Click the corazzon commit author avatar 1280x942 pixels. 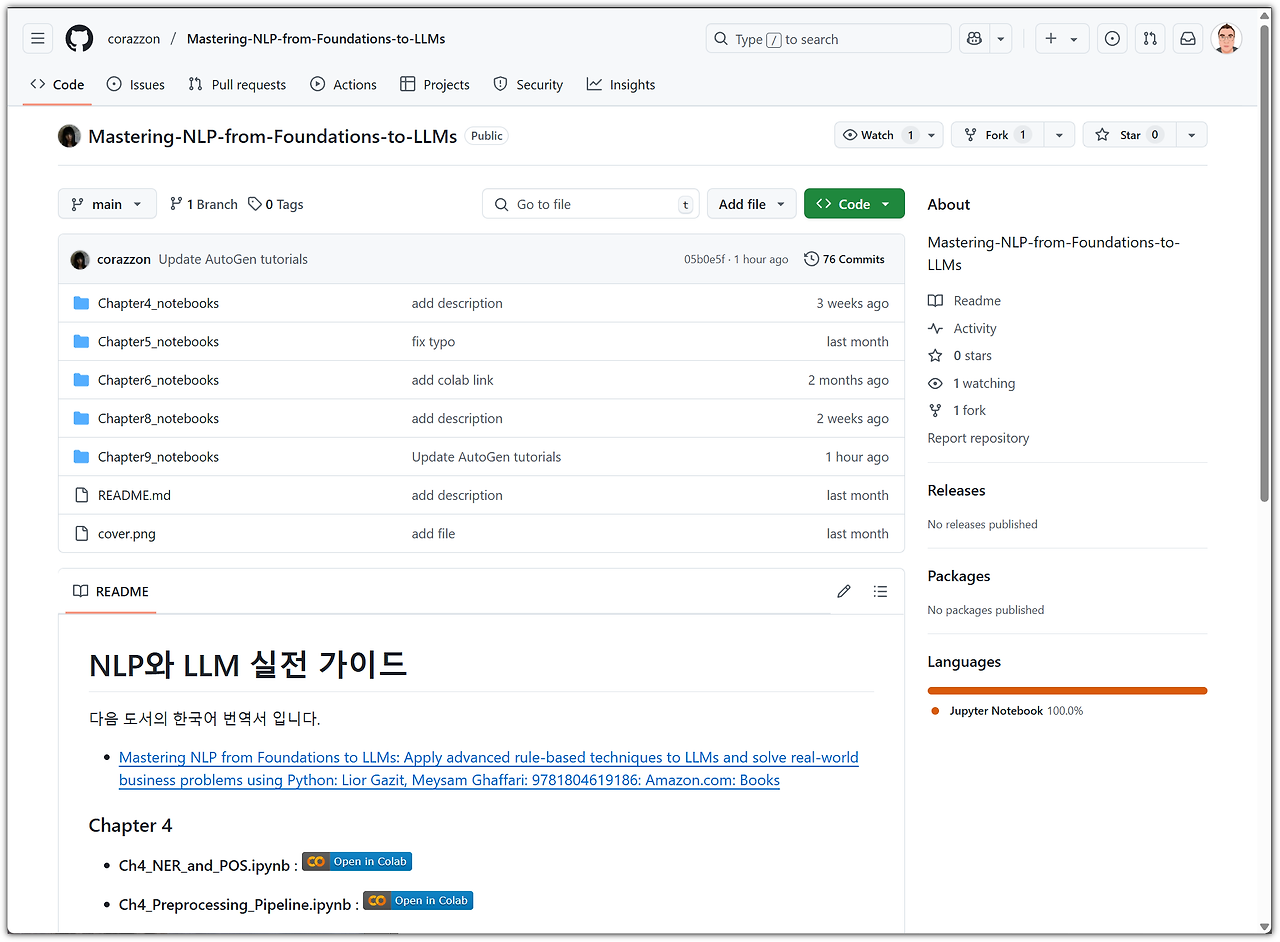(x=80, y=259)
